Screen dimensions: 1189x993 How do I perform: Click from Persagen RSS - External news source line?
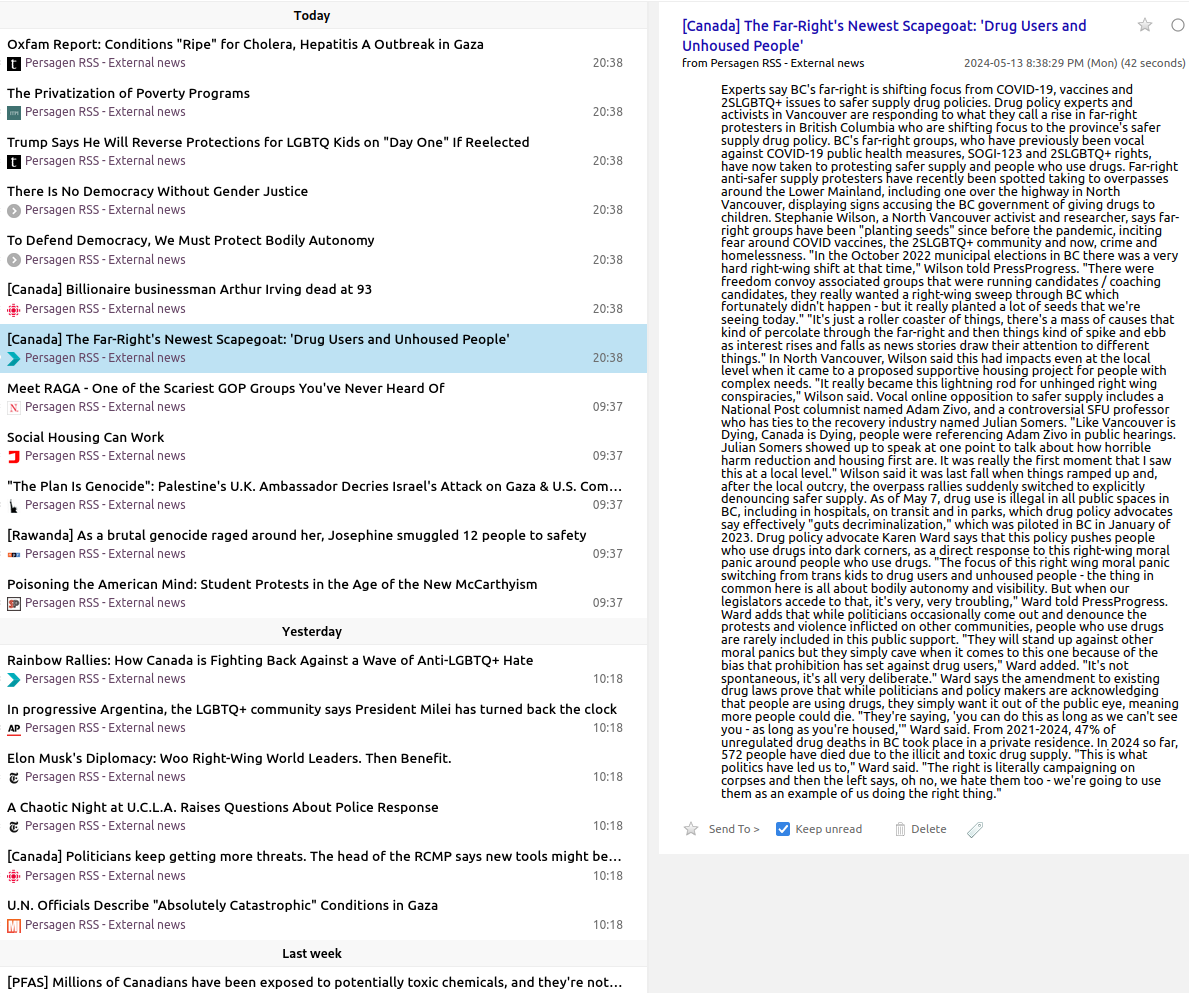[x=773, y=64]
